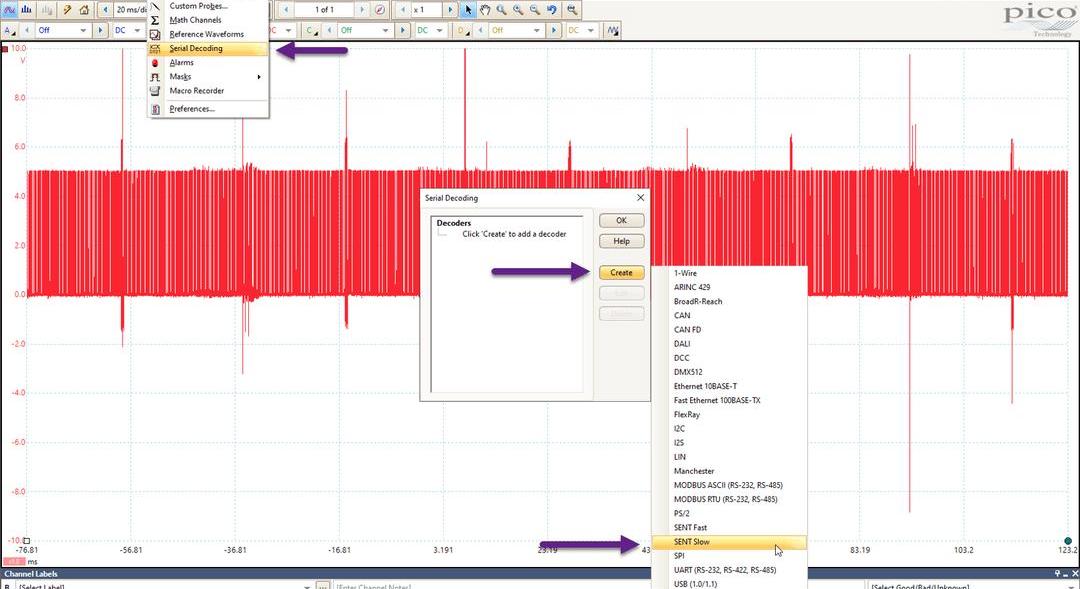Select 1-Wire from decoder list

point(729,273)
